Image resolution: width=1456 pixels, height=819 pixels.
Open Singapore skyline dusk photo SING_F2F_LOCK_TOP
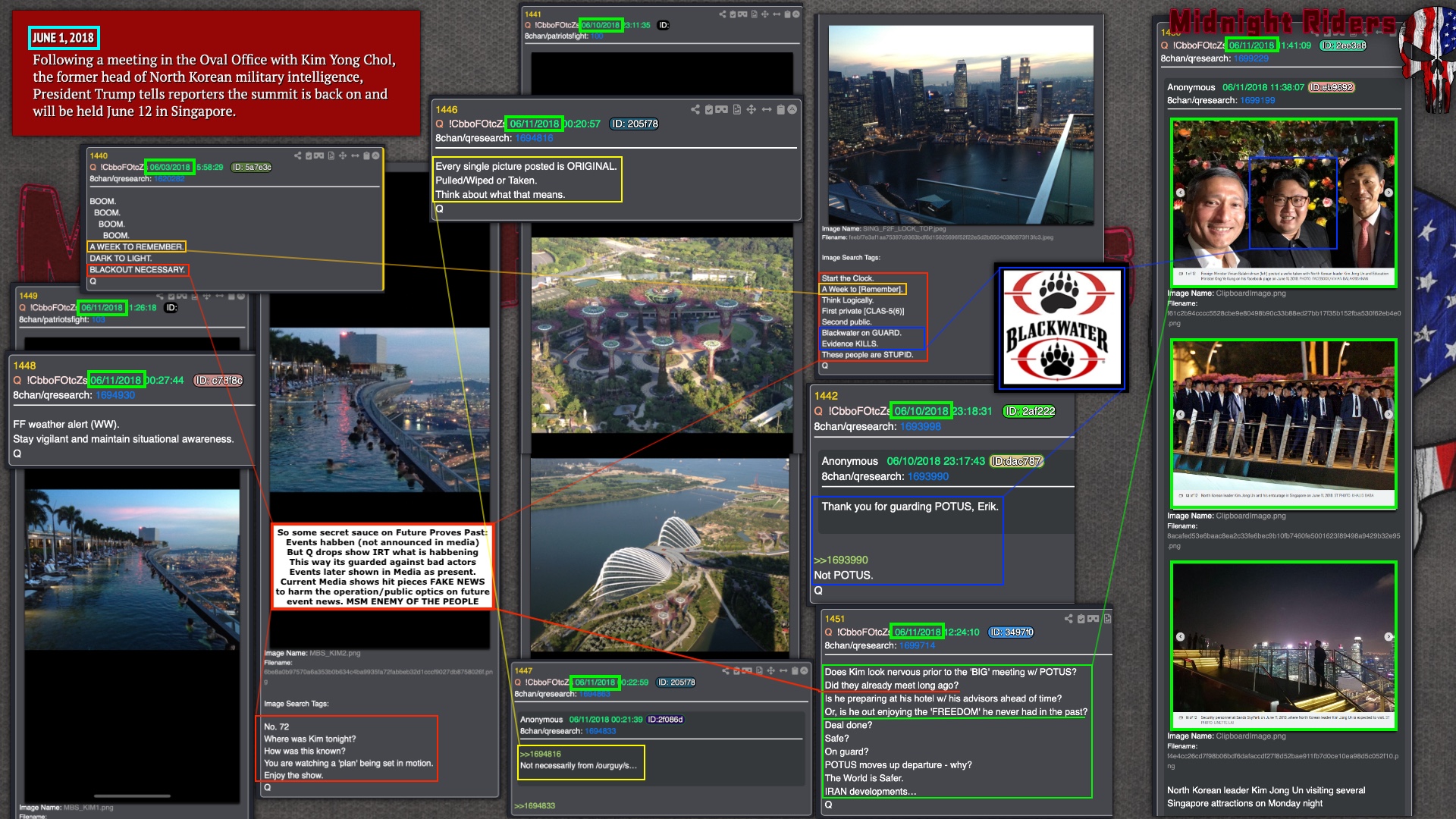coord(961,124)
